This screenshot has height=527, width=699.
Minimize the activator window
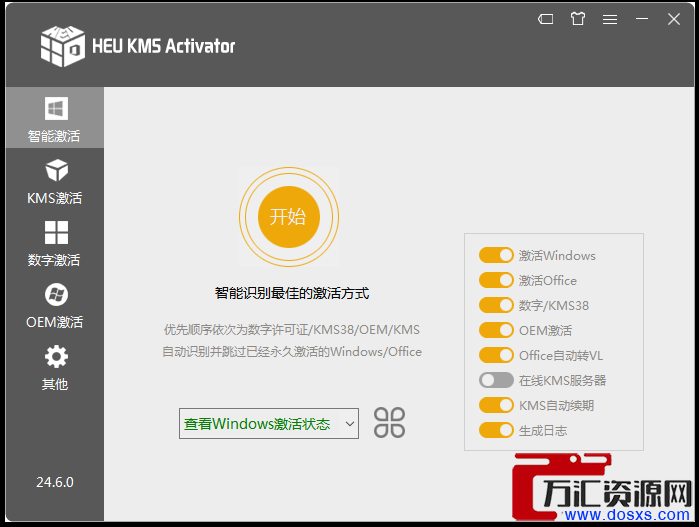(x=642, y=19)
